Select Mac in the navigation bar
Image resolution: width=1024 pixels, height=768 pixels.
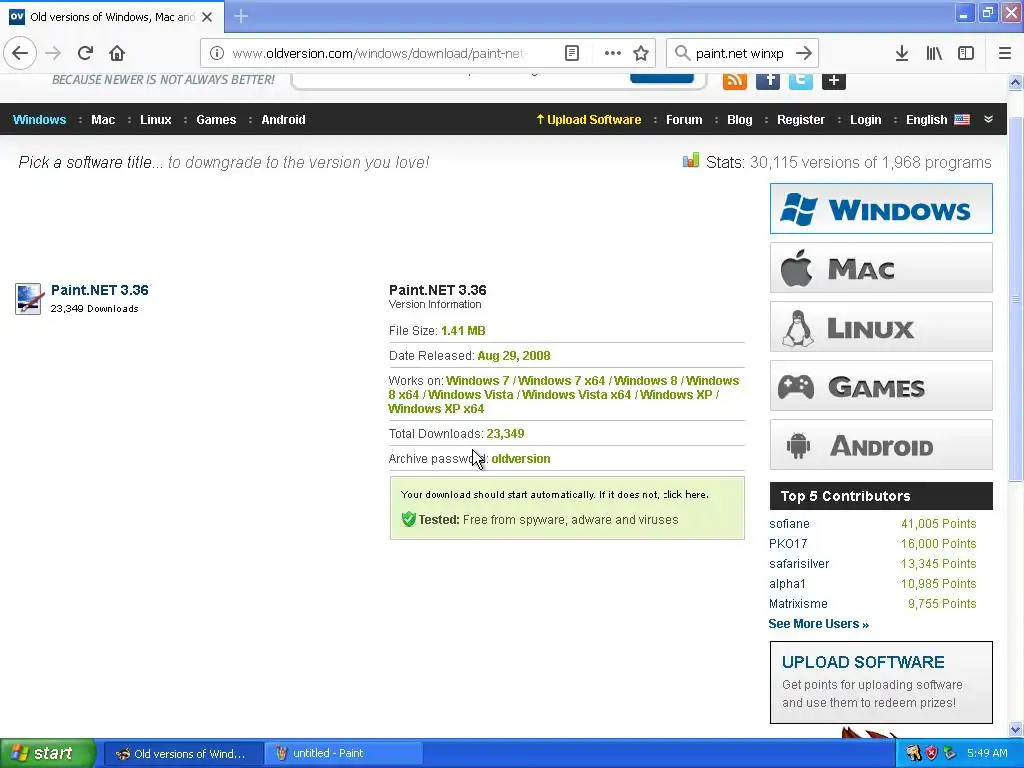(103, 120)
